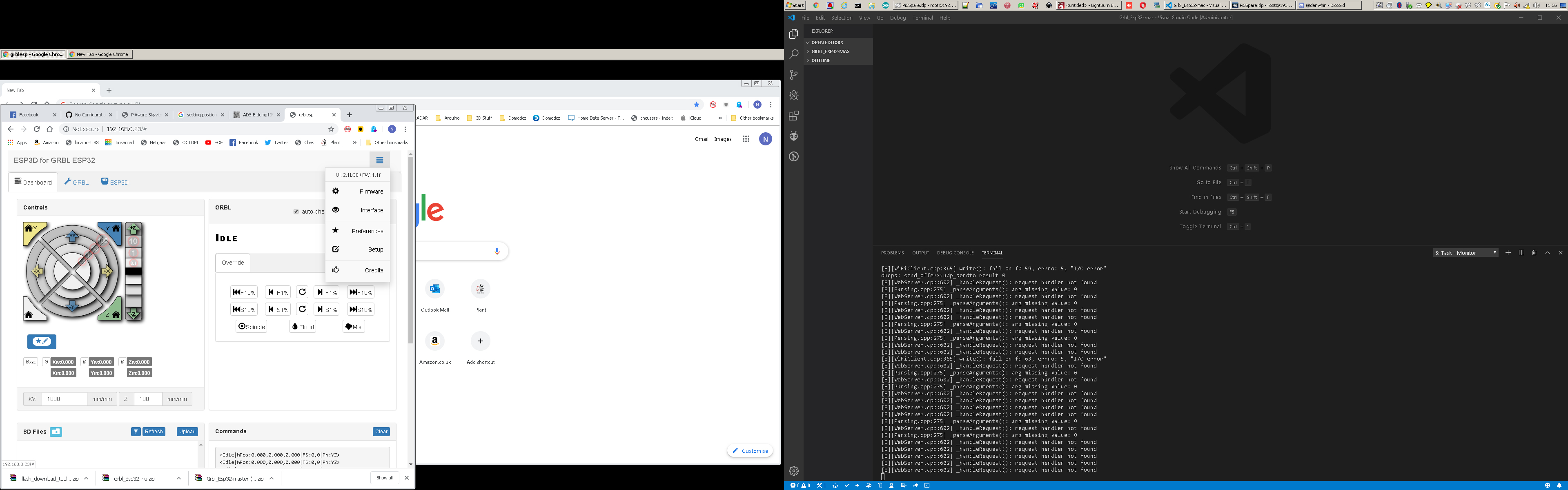
Task: Maximize the terminal panel with the chevron up
Action: [x=1547, y=253]
